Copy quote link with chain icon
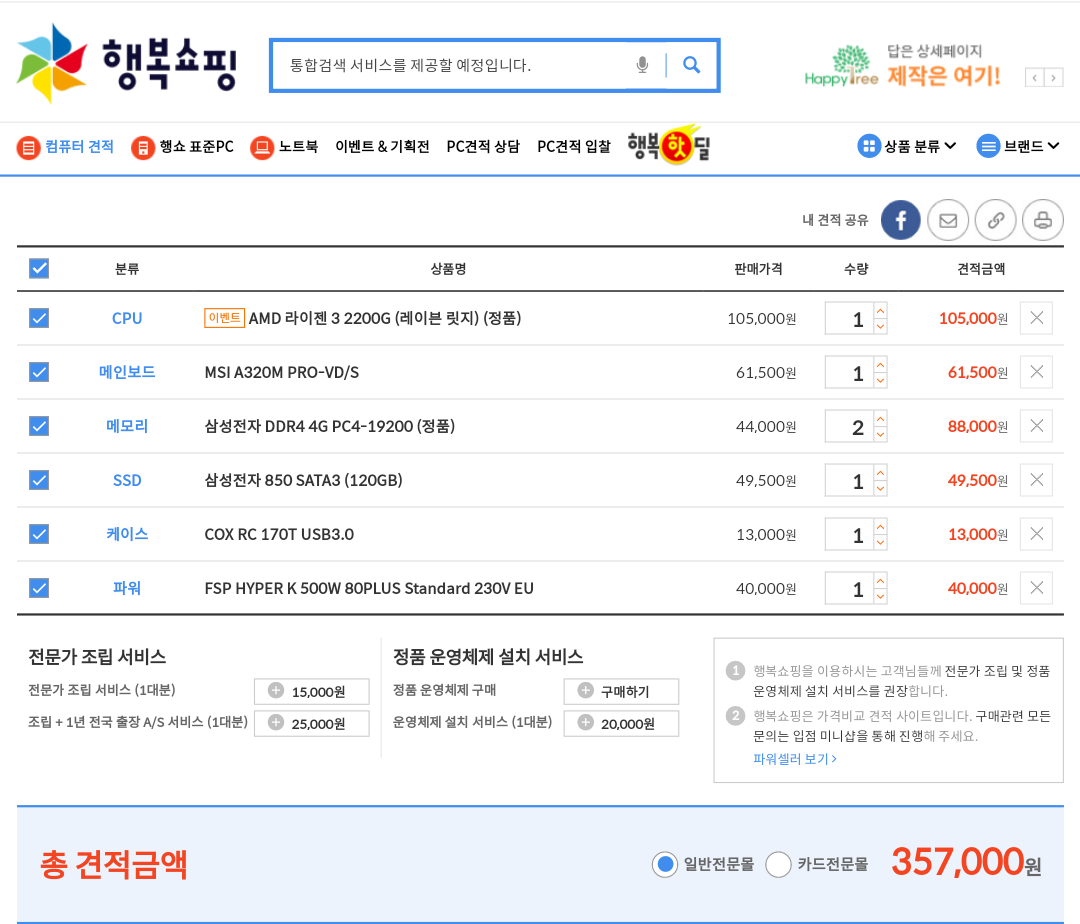 [x=996, y=220]
